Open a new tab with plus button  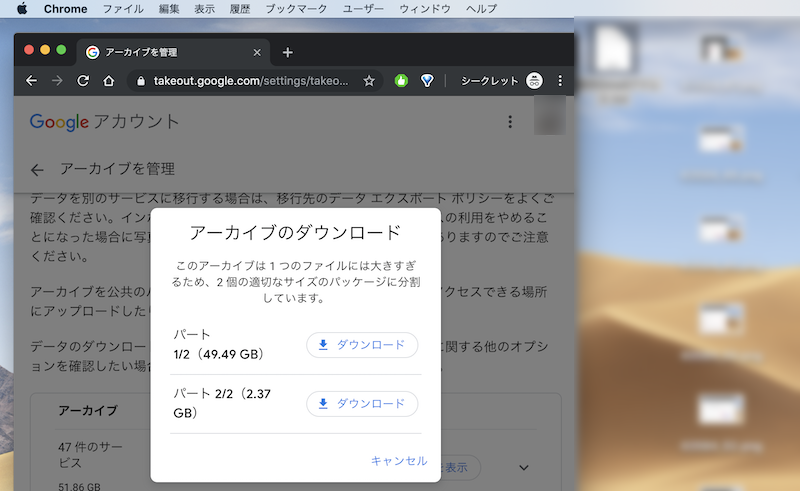coord(288,52)
